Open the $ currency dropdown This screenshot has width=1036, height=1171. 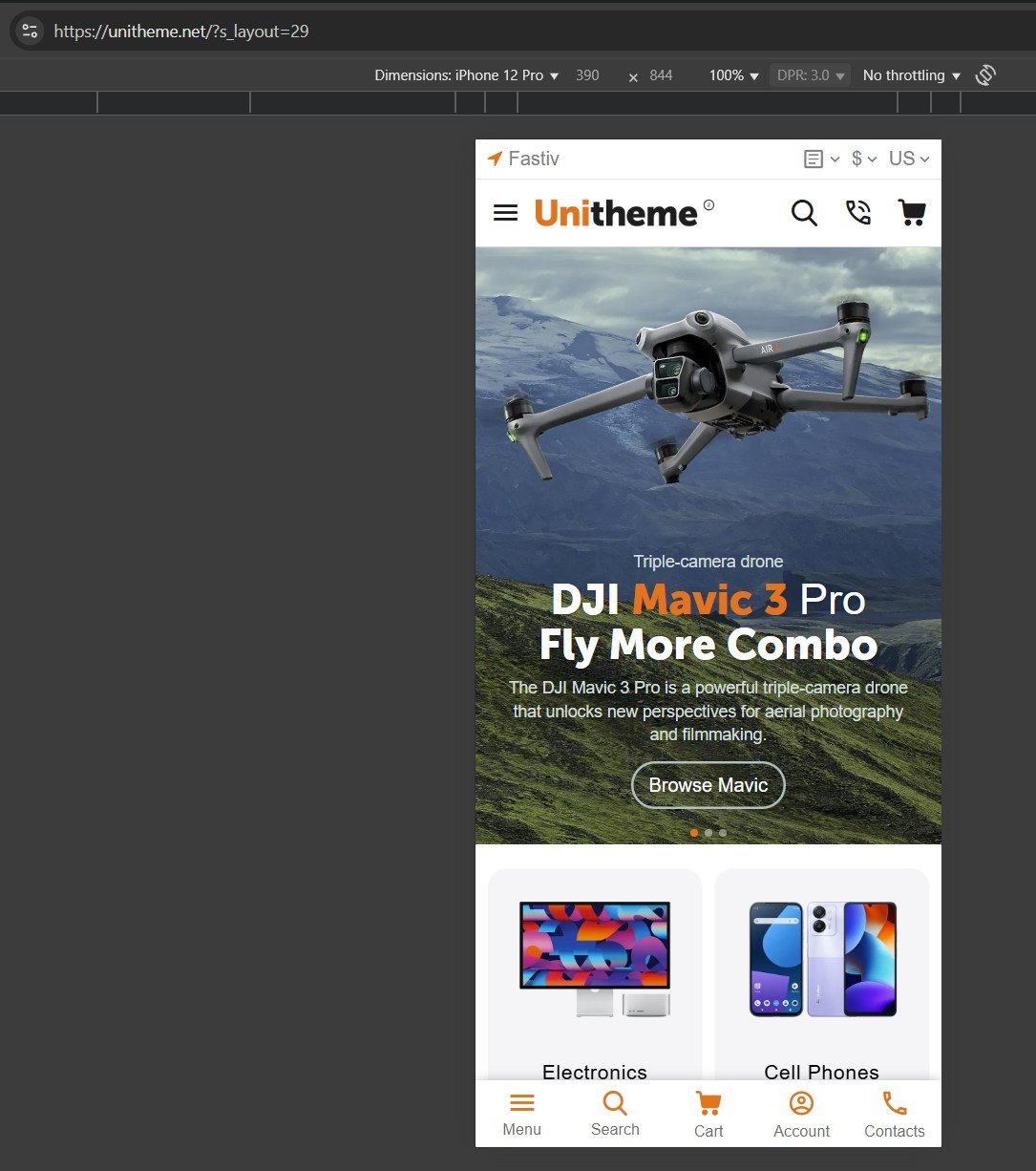tap(864, 160)
